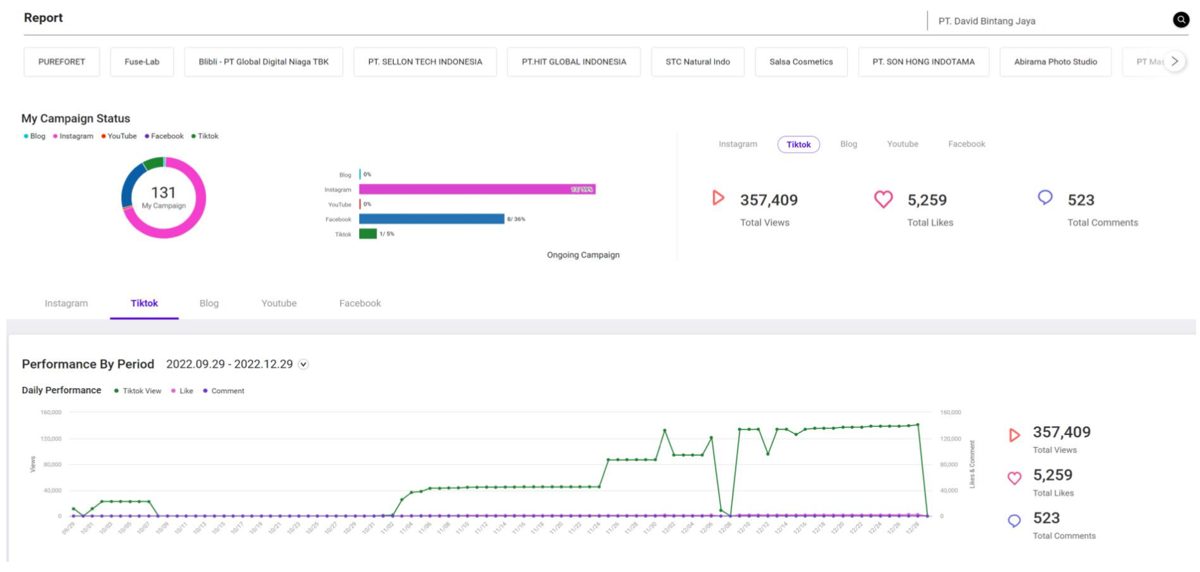Select STC Natural Indo brand

(x=698, y=62)
